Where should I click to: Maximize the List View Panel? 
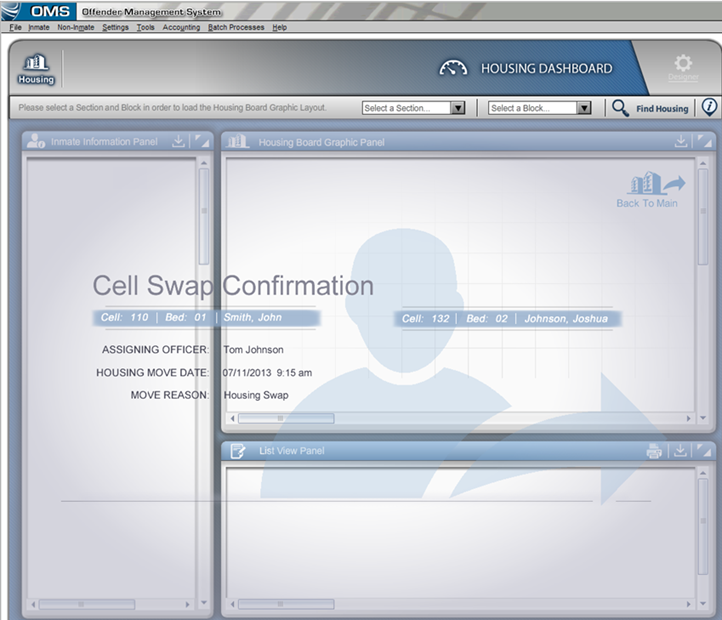tap(704, 452)
